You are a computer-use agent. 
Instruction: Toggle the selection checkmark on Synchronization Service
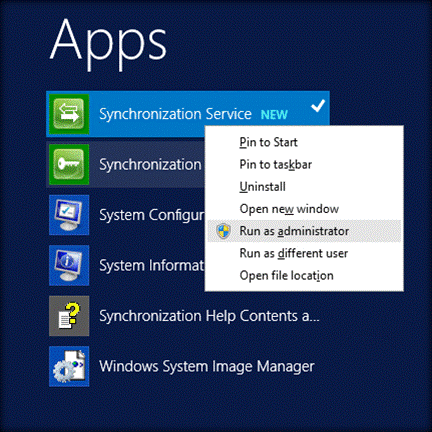[318, 106]
